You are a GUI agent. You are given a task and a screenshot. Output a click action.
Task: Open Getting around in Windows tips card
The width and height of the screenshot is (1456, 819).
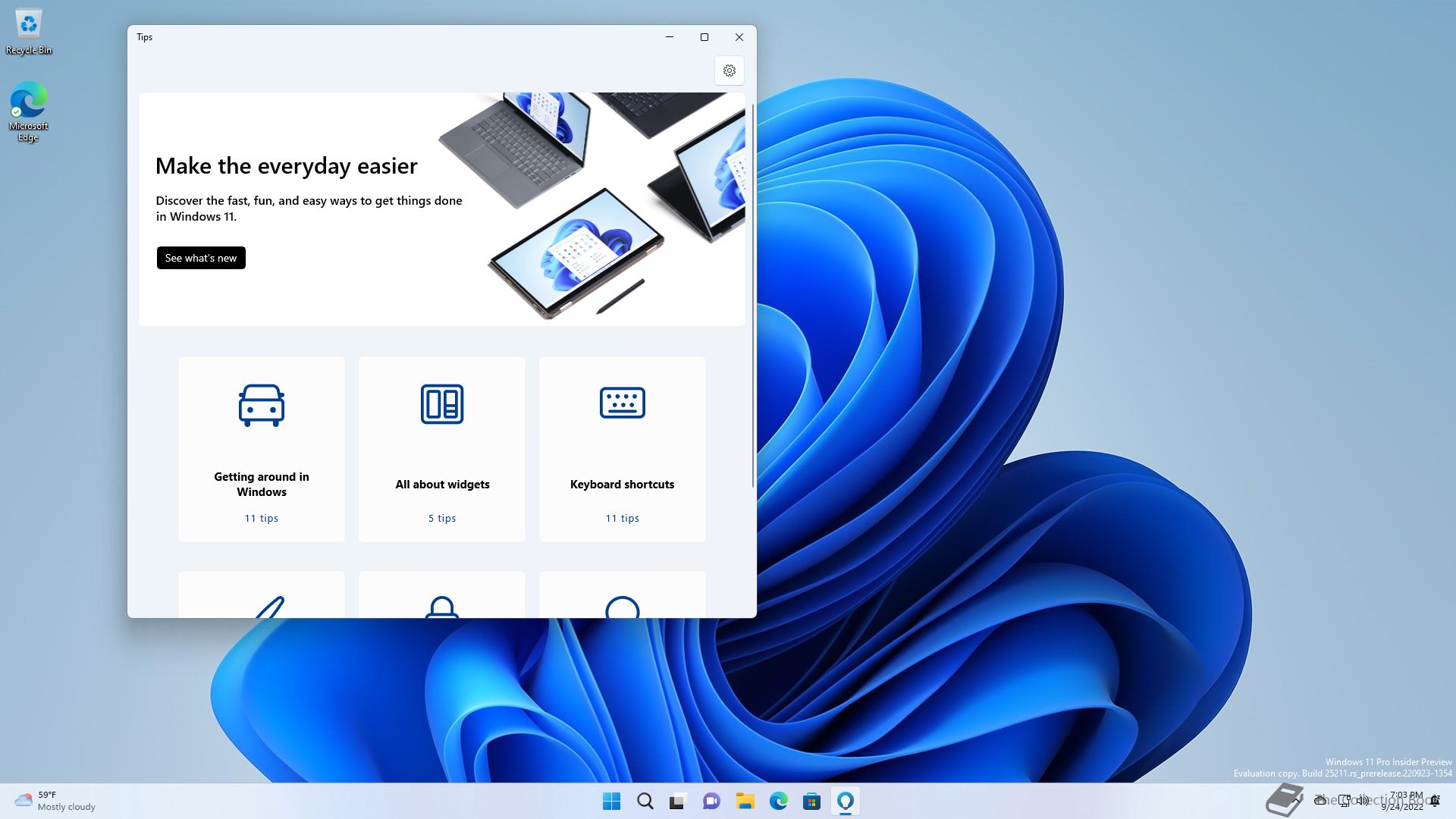click(261, 449)
